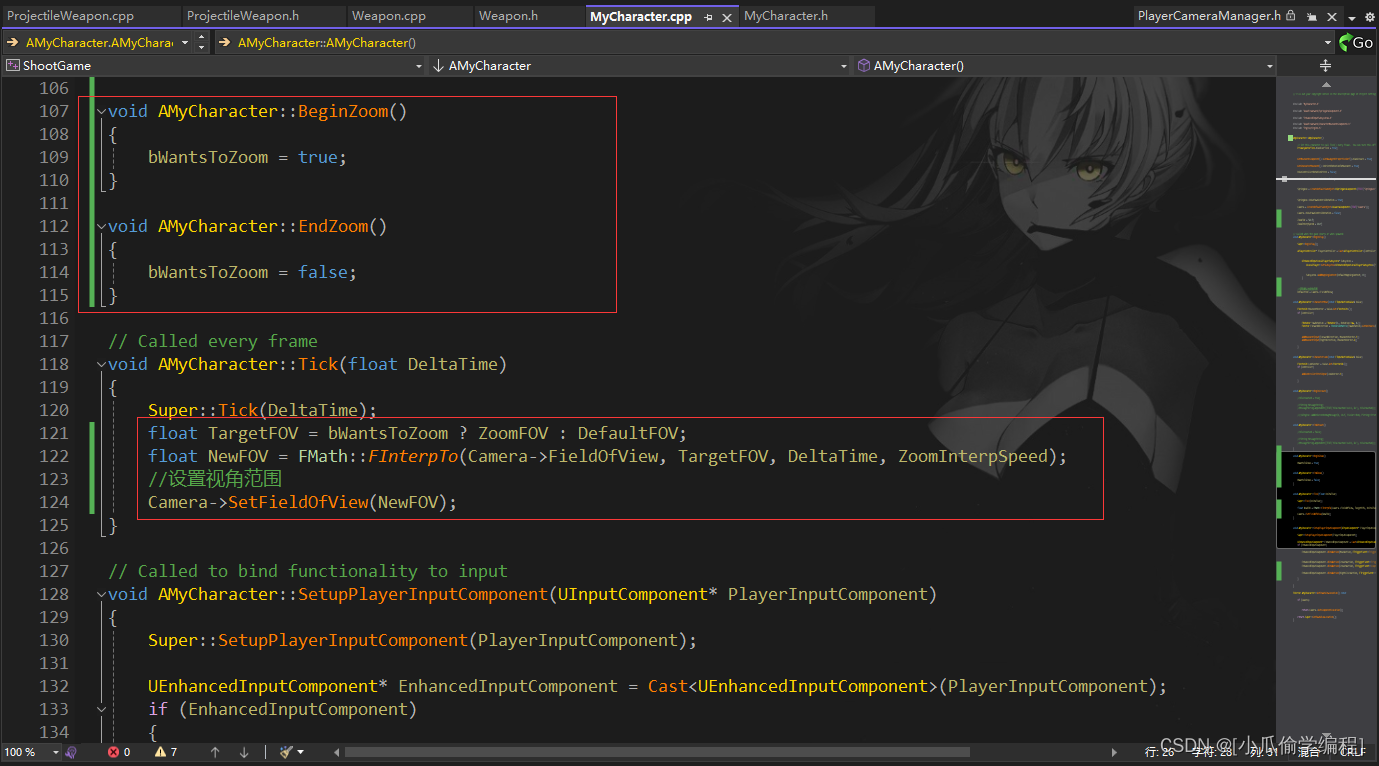This screenshot has height=766, width=1379.
Task: Click the lock icon on PlayerCameraManager.h tab
Action: pos(1291,16)
